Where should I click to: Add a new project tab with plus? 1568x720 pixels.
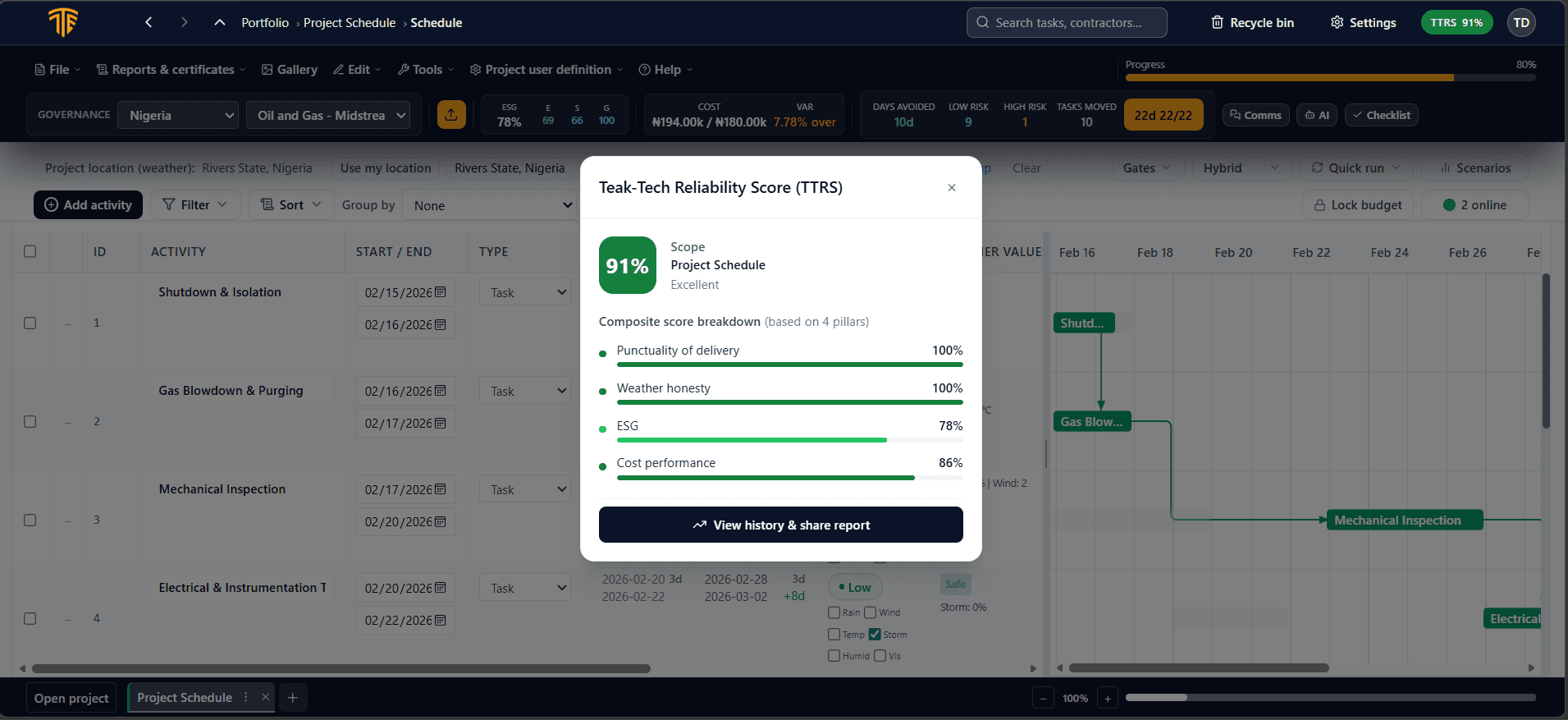pos(293,698)
